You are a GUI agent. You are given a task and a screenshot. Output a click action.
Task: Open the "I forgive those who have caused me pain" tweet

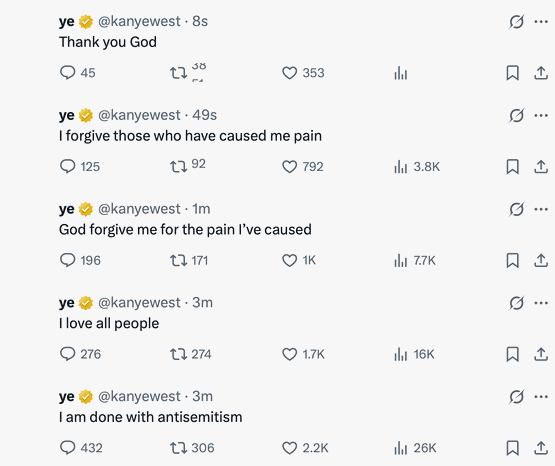(x=190, y=136)
